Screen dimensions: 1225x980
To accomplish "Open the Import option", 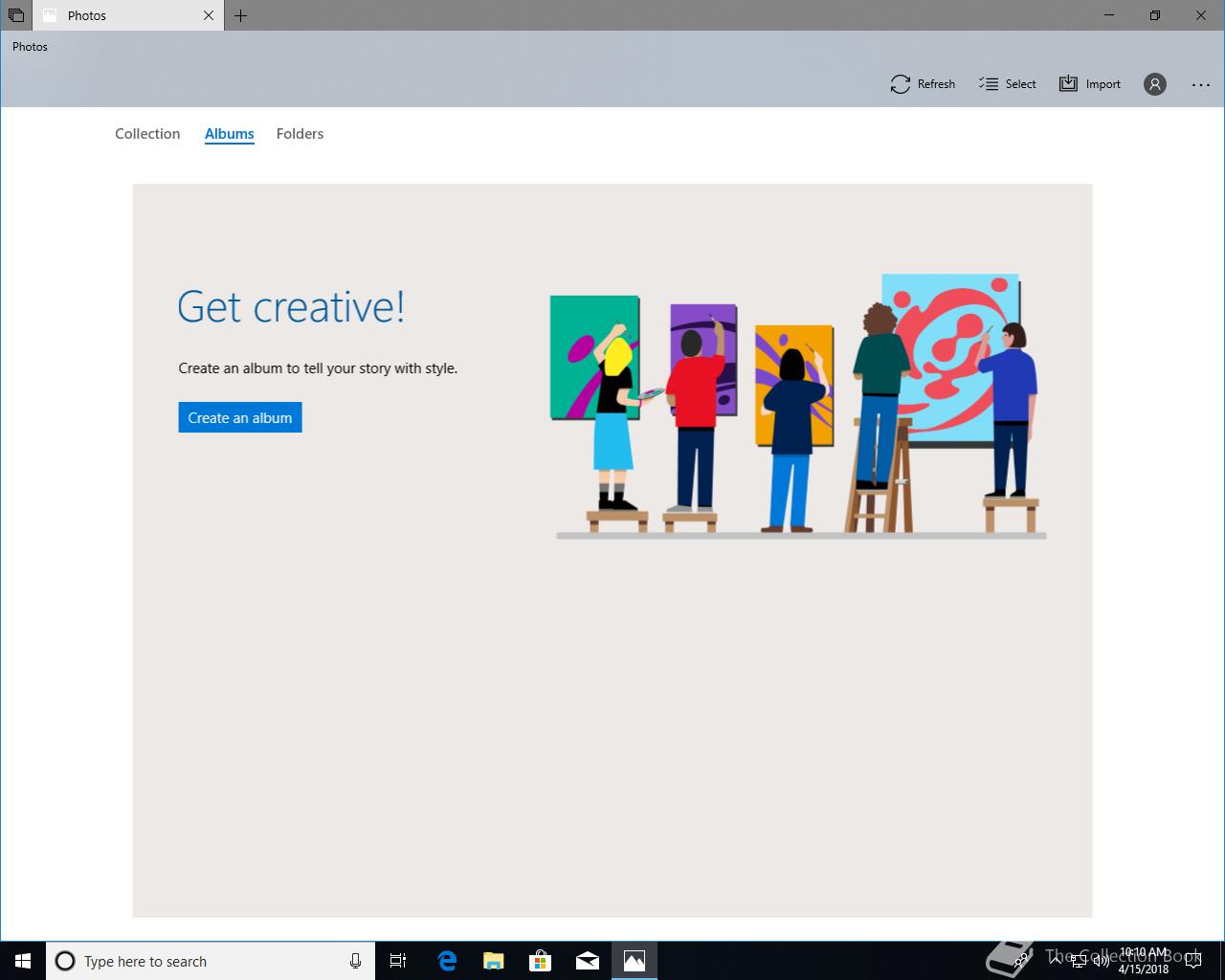I will [x=1089, y=84].
